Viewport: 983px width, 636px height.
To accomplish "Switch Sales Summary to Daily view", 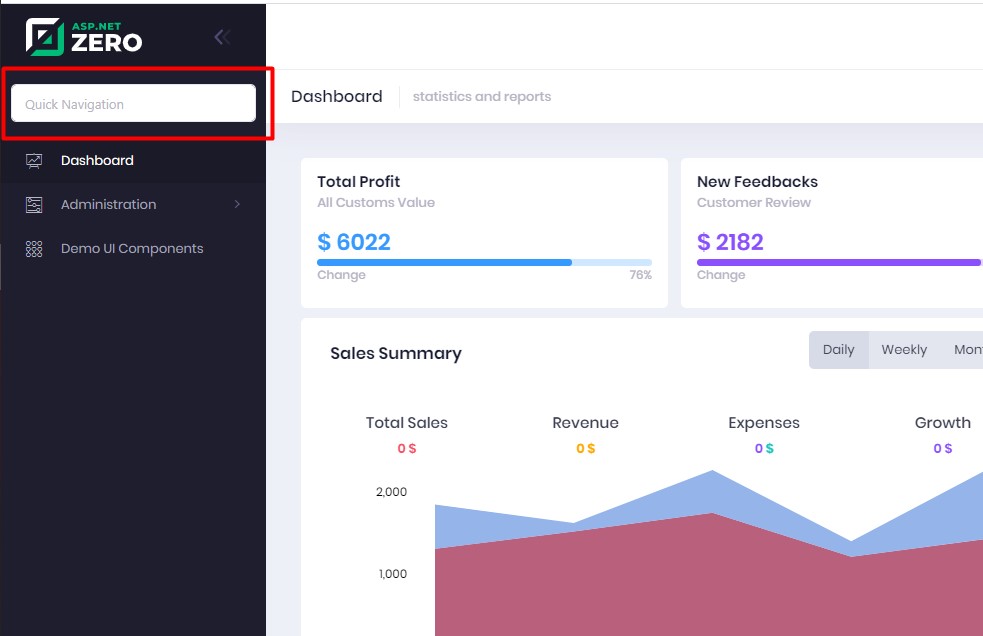I will point(838,350).
